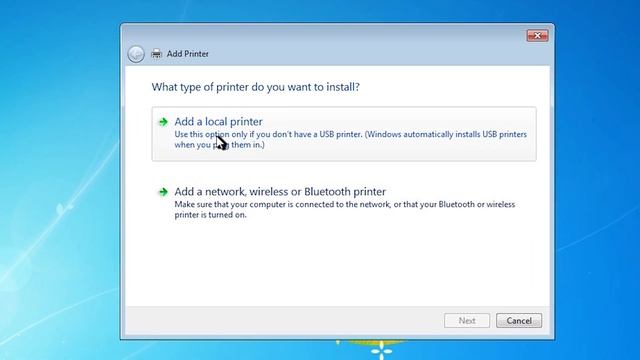
Task: Click the network printer description about Bluetooth or wireless
Action: coord(345,209)
